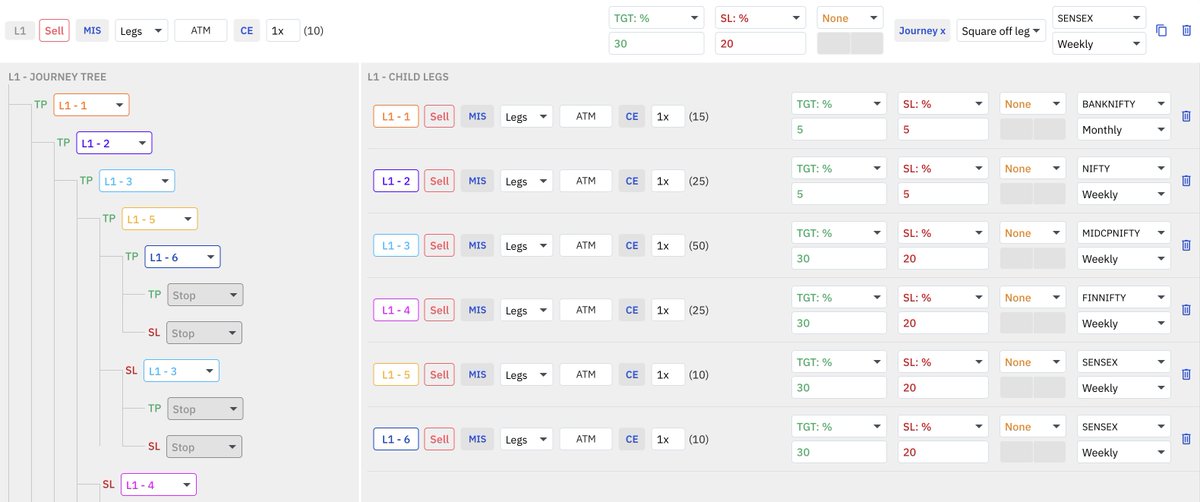This screenshot has width=1200, height=502.
Task: Open the BANKNIFTY index dropdown
Action: coord(1124,103)
